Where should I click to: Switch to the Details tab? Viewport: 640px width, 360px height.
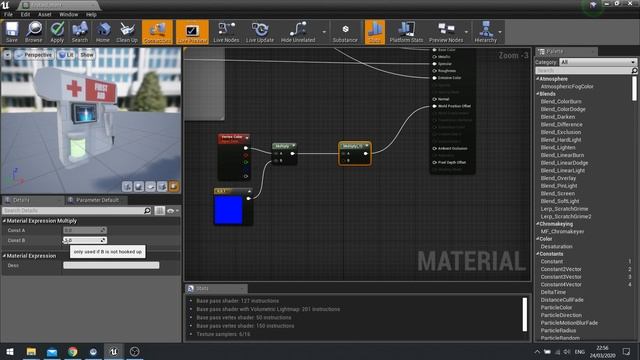(x=21, y=200)
